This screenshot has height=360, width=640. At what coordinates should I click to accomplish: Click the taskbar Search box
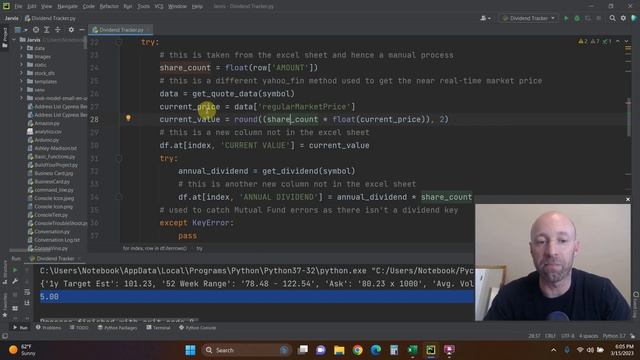click(x=246, y=350)
